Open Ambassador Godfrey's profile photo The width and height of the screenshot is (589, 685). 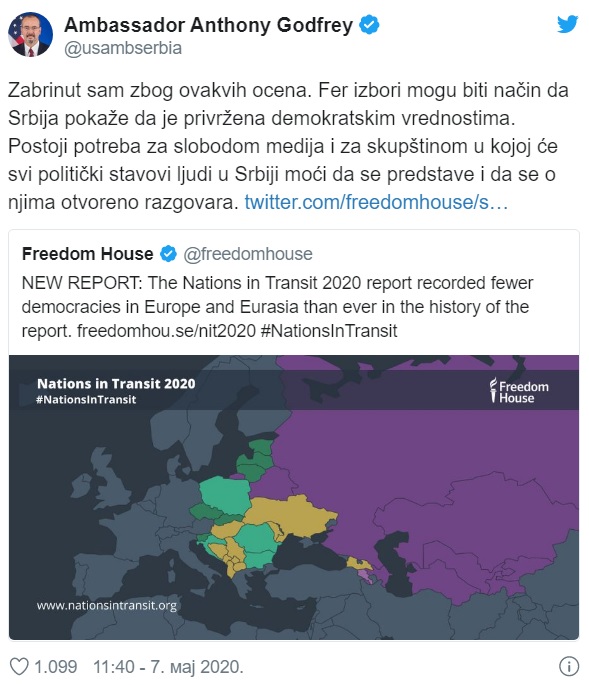tap(30, 35)
